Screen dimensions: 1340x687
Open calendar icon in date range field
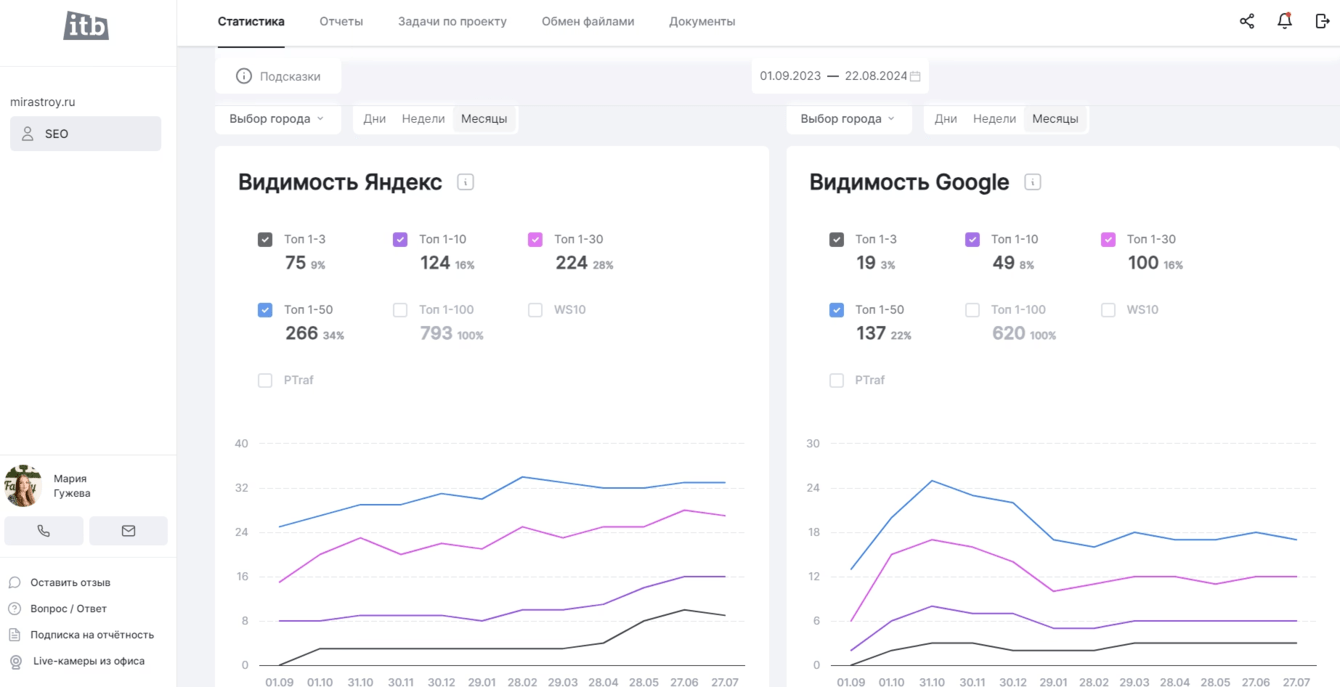[x=915, y=76]
